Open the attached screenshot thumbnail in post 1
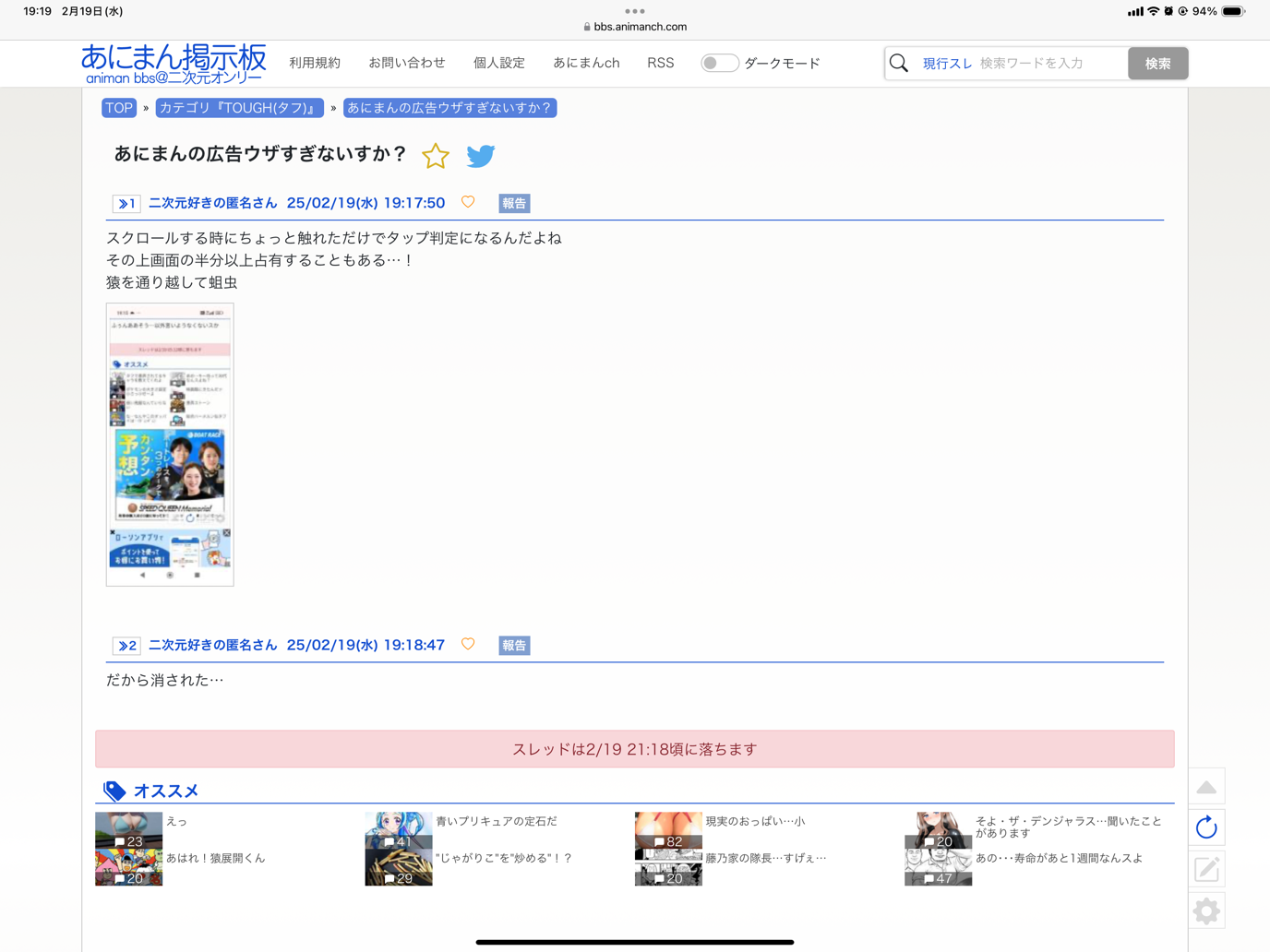The height and width of the screenshot is (952, 1270). pyautogui.click(x=170, y=444)
